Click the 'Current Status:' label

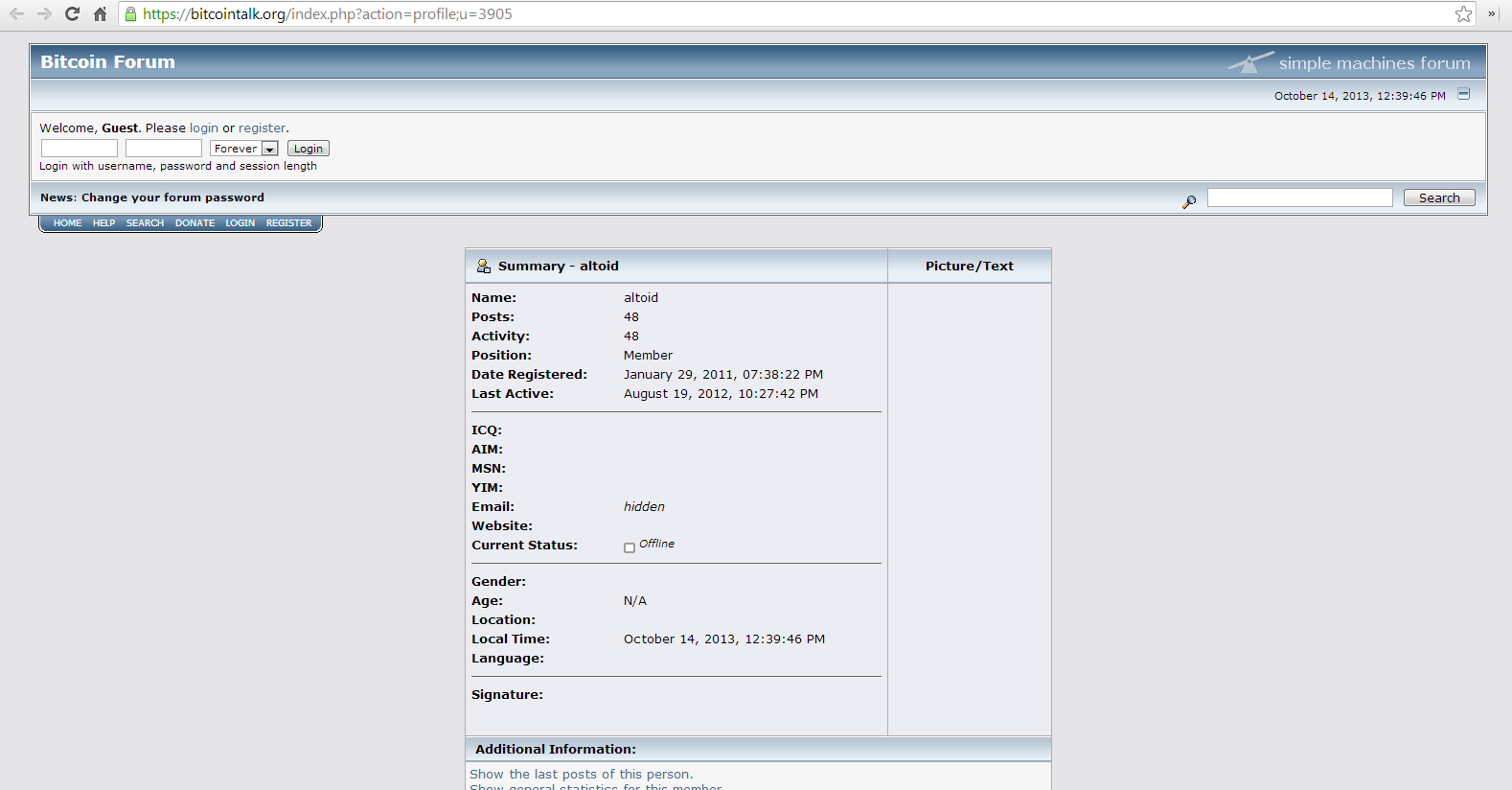coord(524,545)
